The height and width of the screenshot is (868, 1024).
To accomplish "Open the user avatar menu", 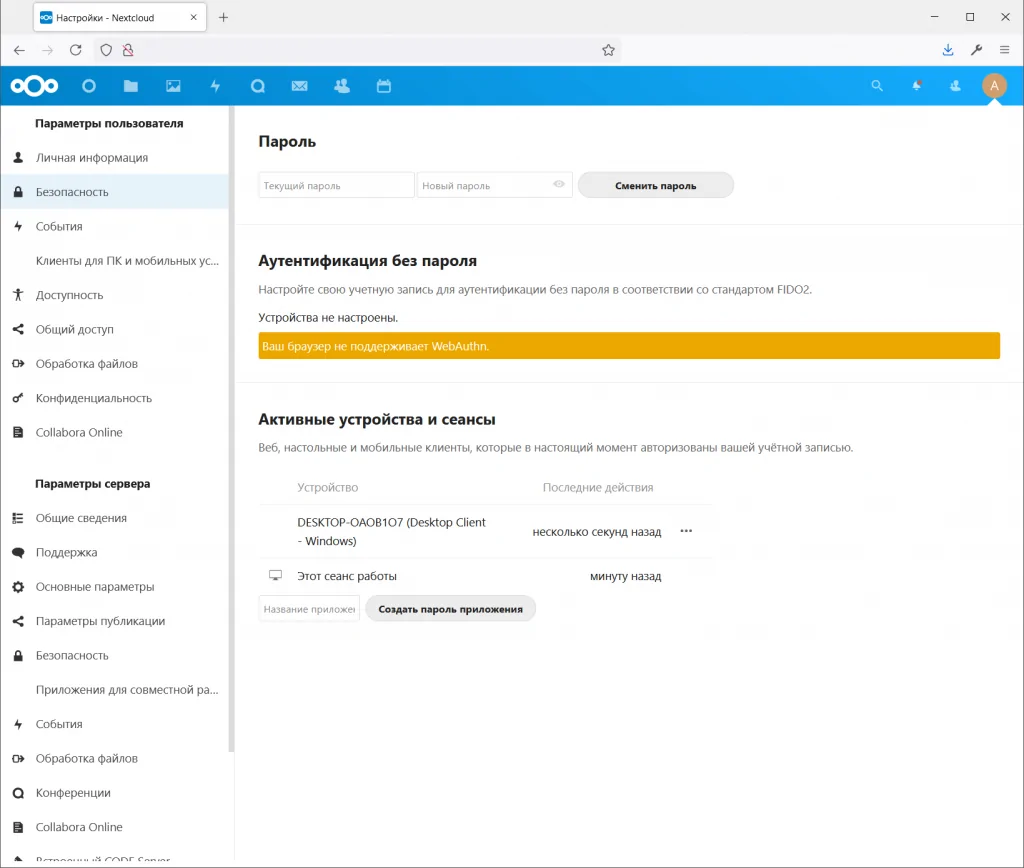I will 993,86.
